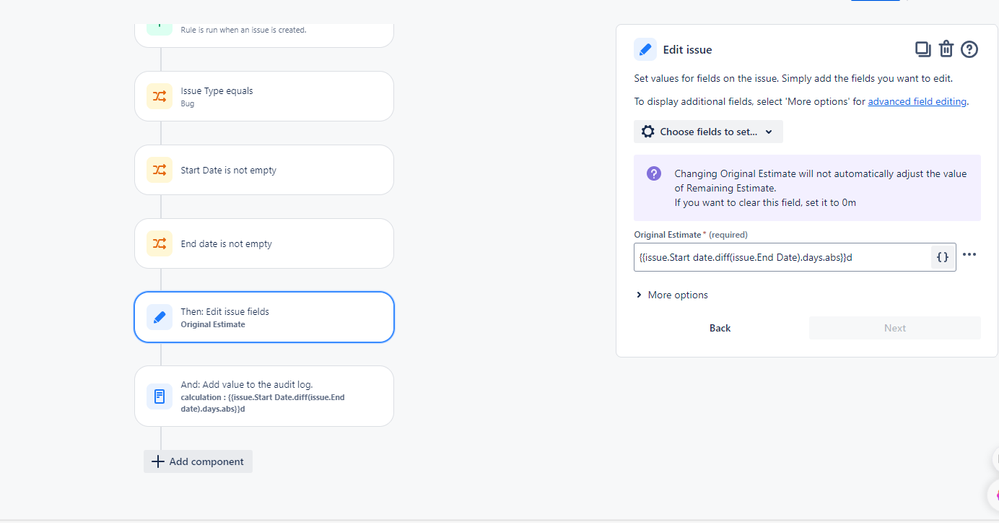Click the purple info icon in notice

click(654, 174)
